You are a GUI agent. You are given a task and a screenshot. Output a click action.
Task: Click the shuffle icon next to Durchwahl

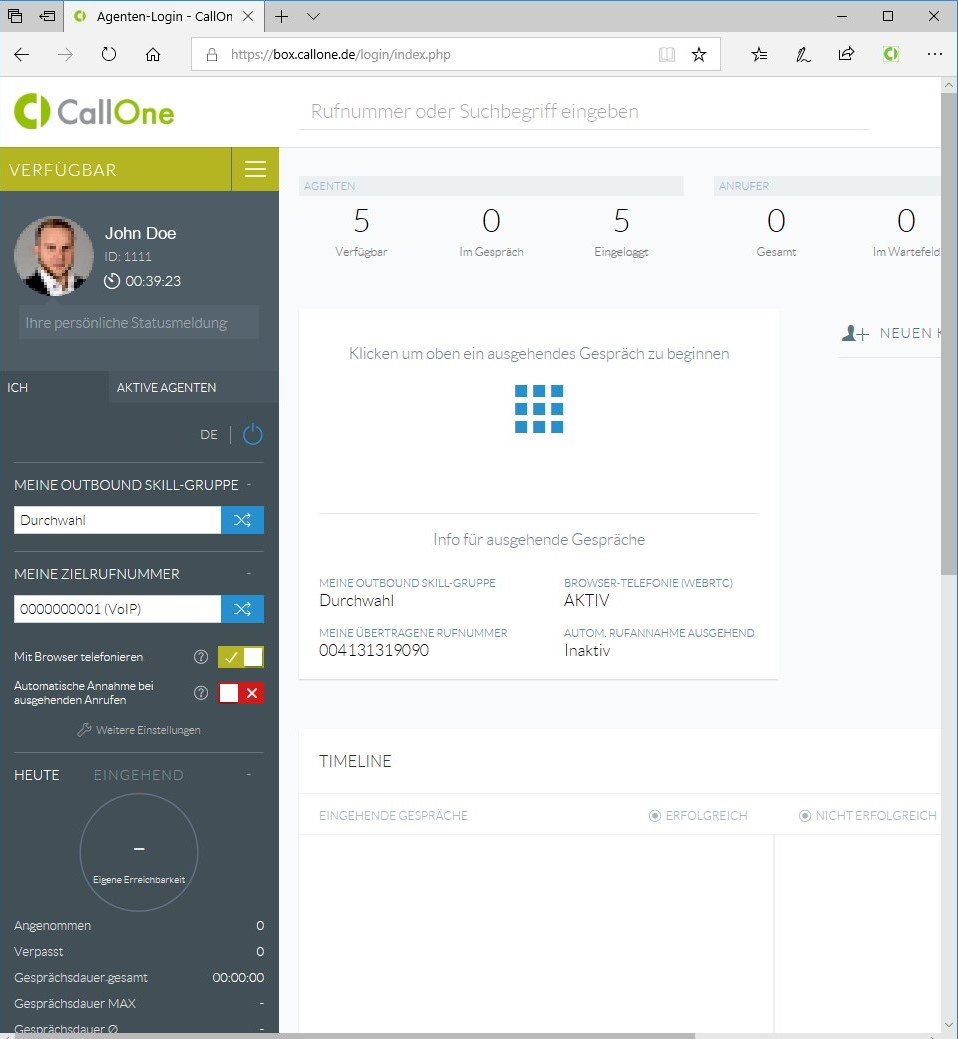[x=242, y=520]
